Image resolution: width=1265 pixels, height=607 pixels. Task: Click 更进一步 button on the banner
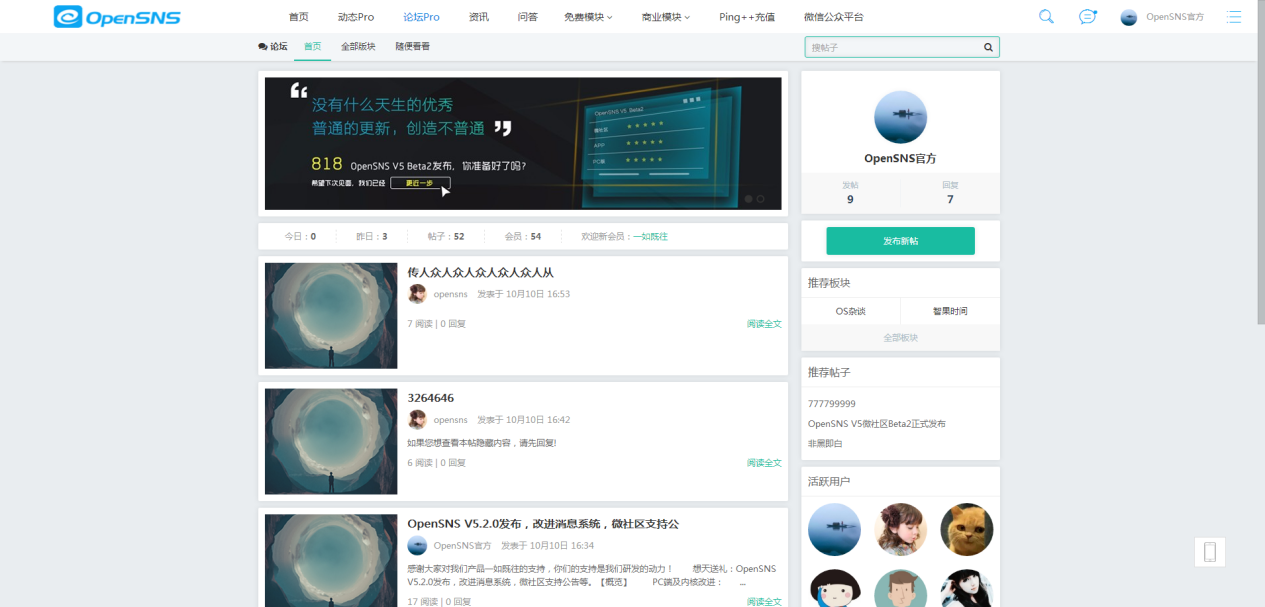pyautogui.click(x=420, y=183)
